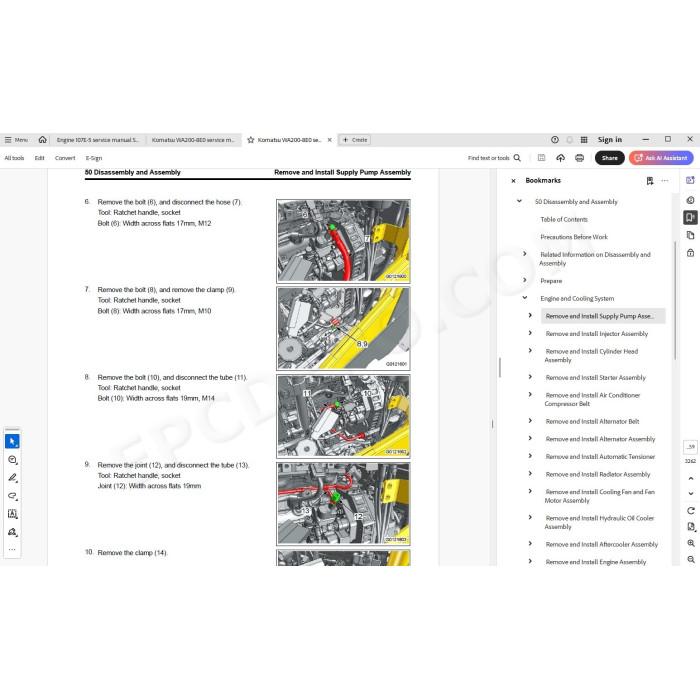Expand Remove and Install Cylinder Head Assembly

pyautogui.click(x=530, y=351)
